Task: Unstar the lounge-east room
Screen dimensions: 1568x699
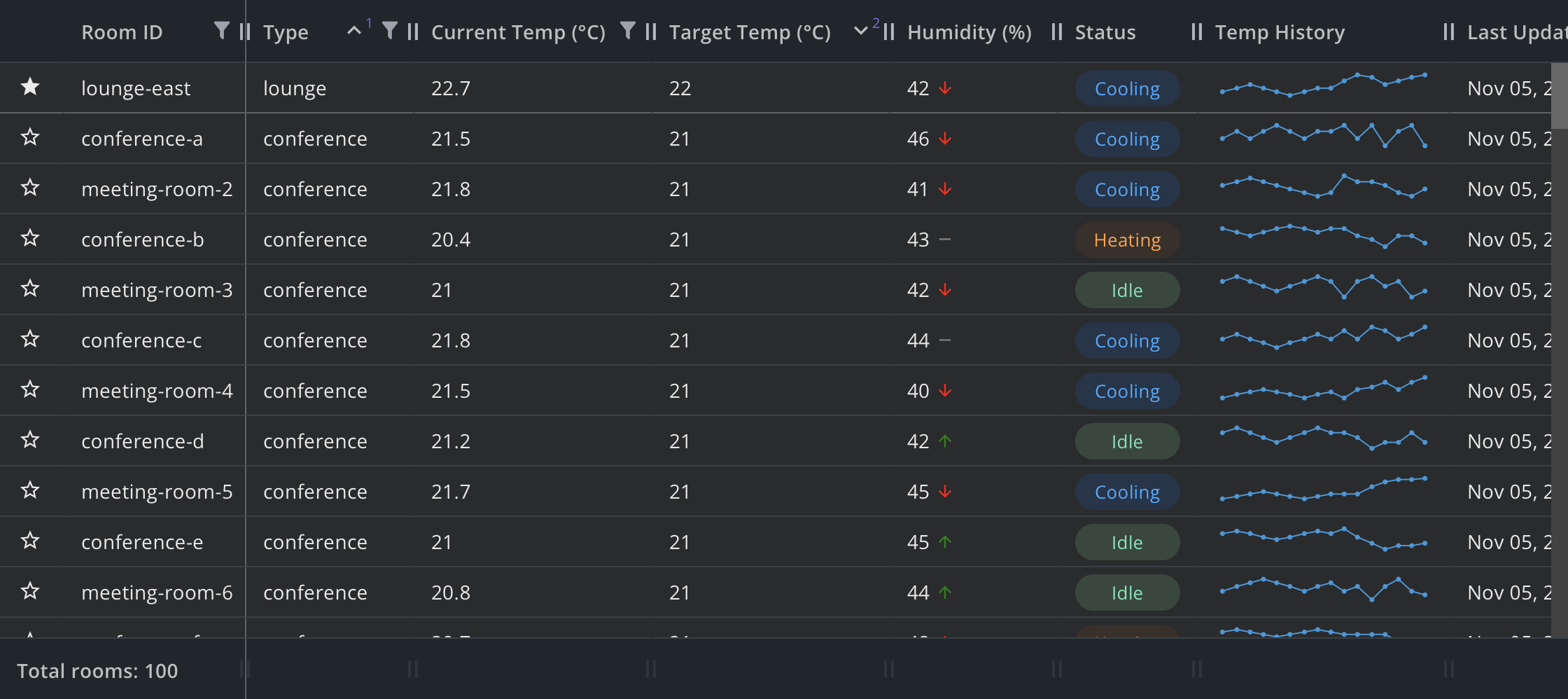Action: [30, 87]
